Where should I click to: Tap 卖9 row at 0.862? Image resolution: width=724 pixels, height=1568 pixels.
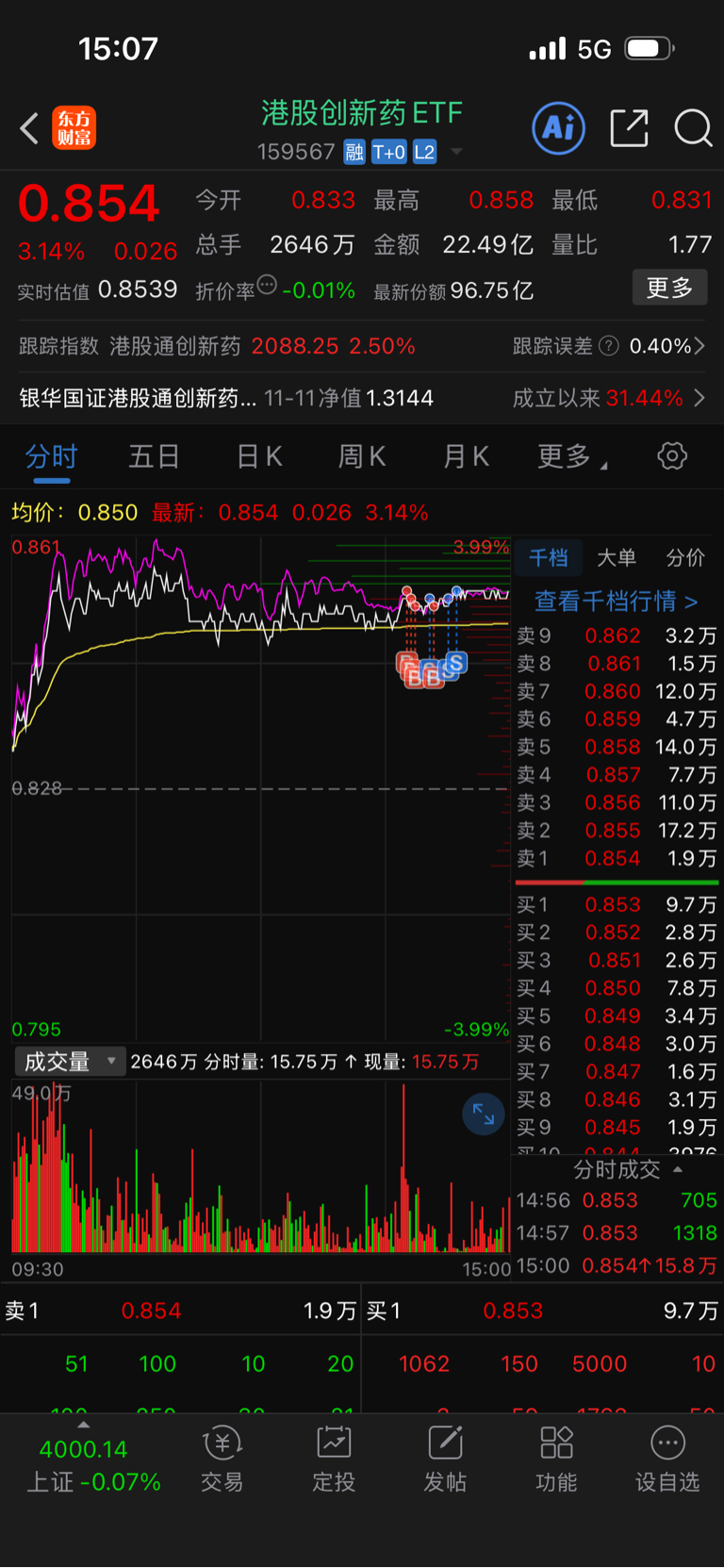617,635
